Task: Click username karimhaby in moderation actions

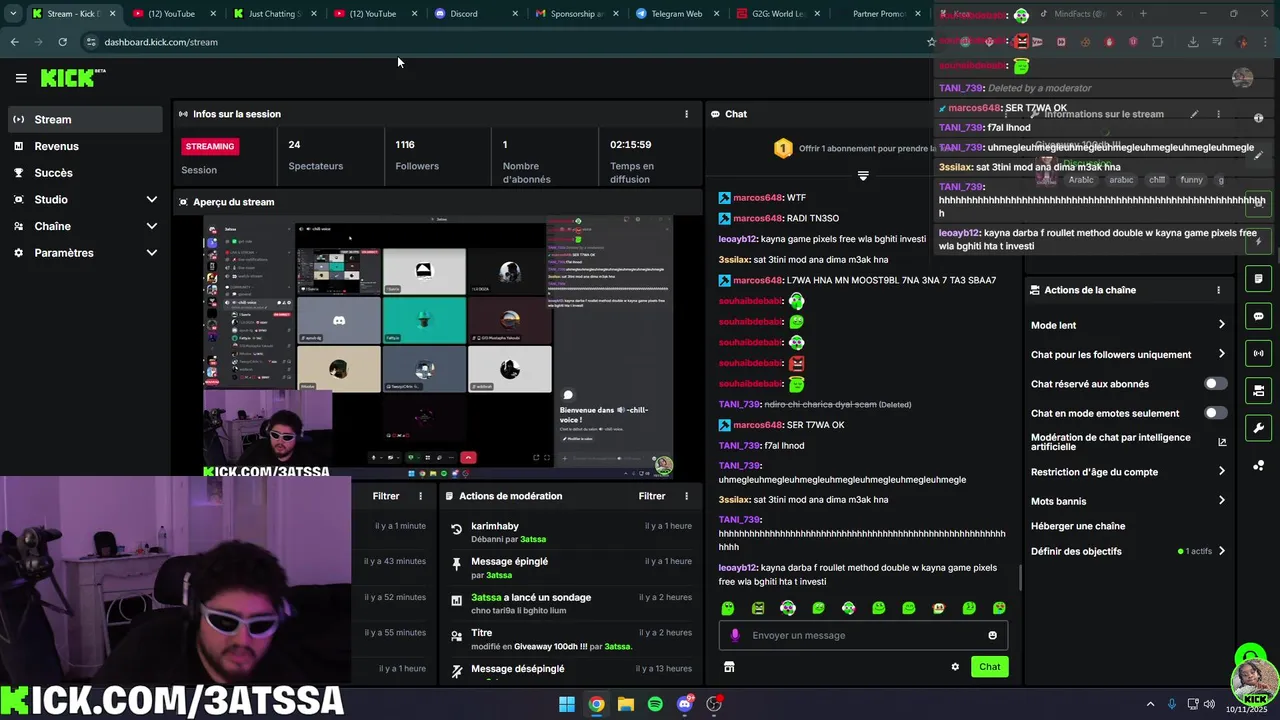Action: pyautogui.click(x=495, y=526)
